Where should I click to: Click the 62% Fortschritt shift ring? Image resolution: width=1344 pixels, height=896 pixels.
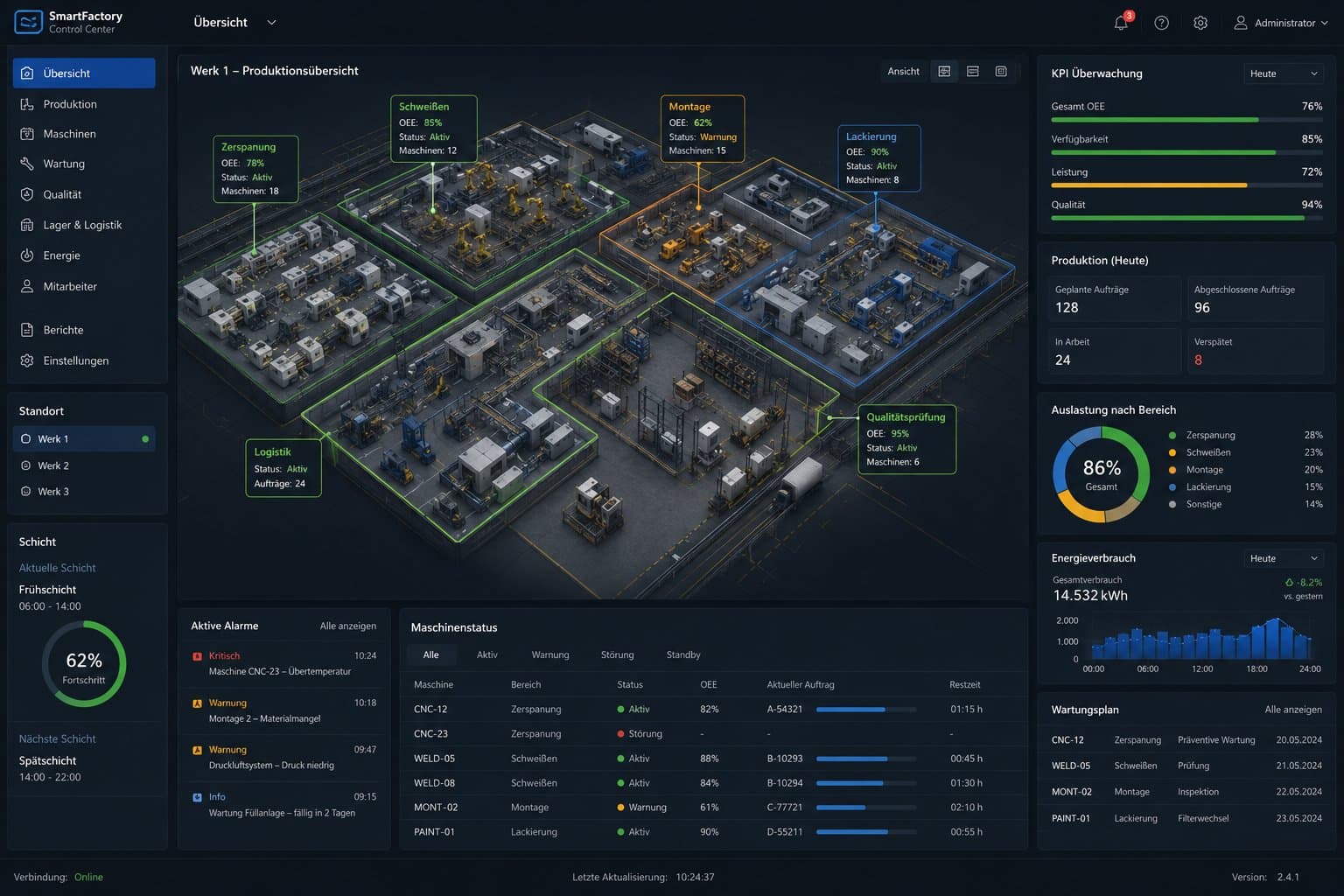click(x=84, y=665)
